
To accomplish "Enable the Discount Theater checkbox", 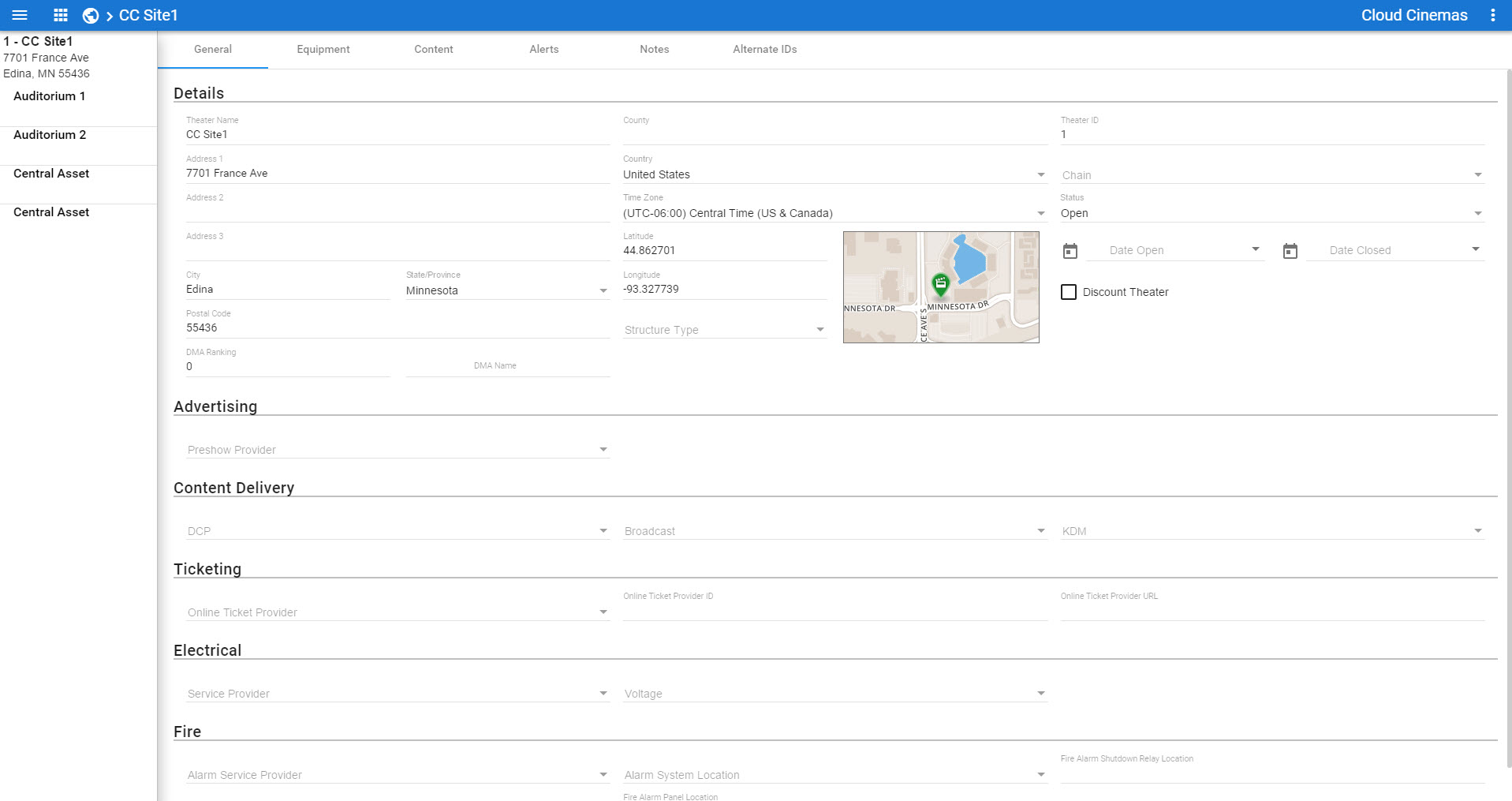I will [x=1069, y=292].
